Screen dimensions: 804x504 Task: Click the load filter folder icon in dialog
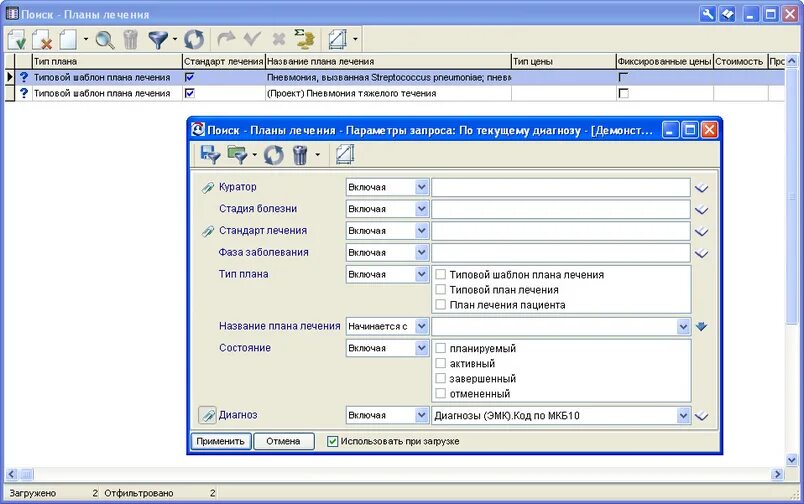[x=237, y=154]
